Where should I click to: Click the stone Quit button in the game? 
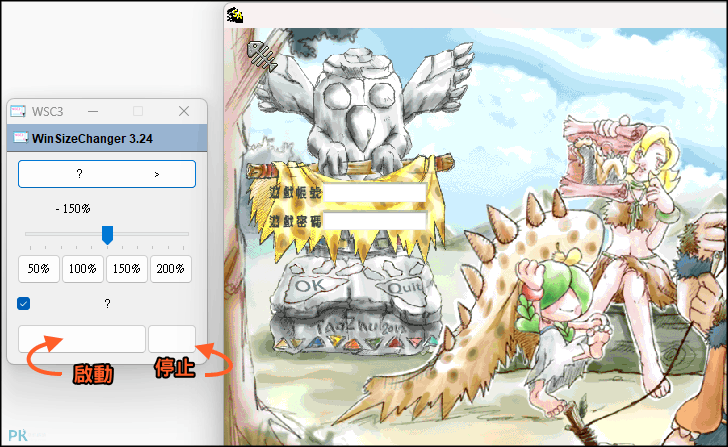[402, 288]
